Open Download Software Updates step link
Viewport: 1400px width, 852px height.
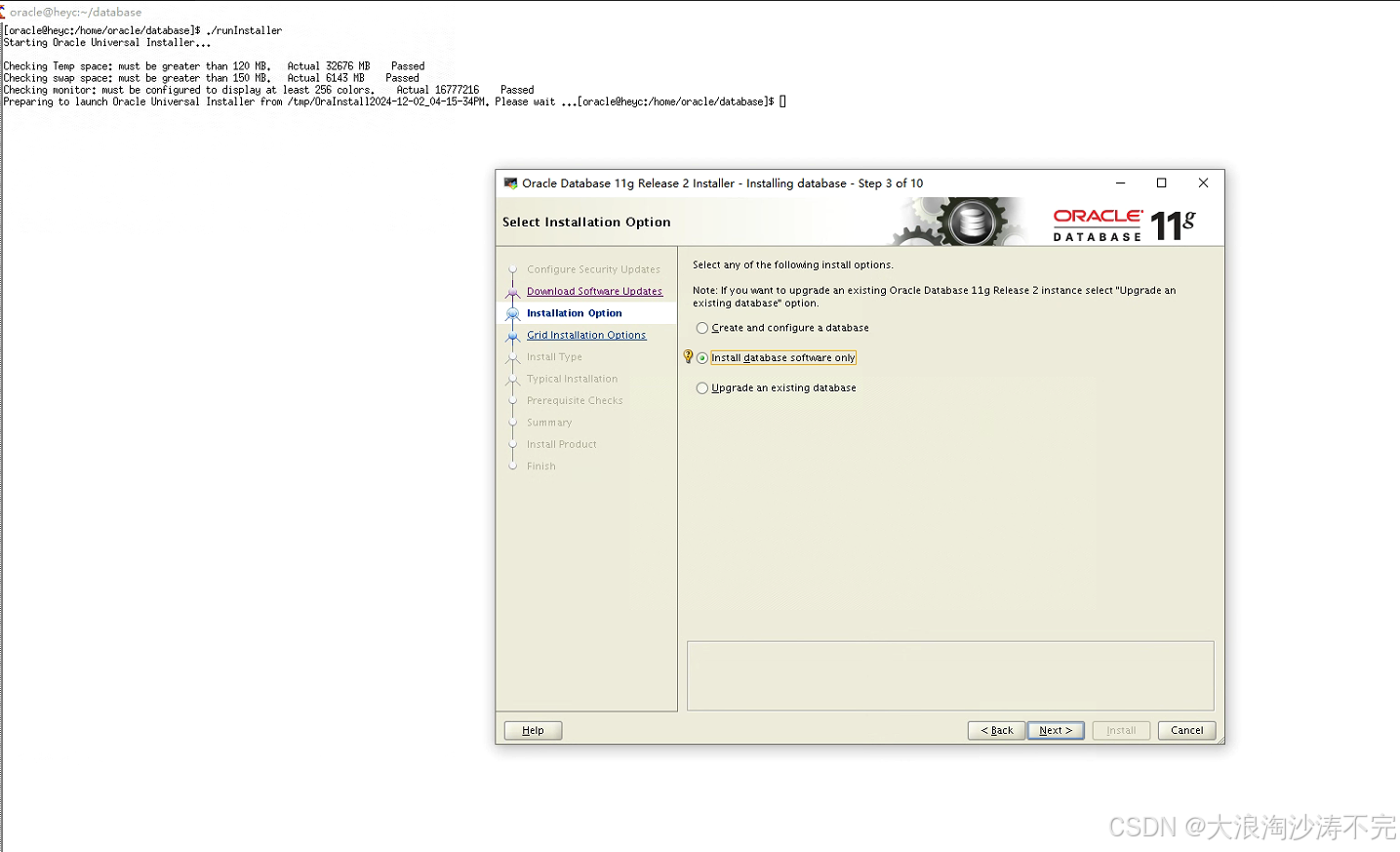point(594,291)
